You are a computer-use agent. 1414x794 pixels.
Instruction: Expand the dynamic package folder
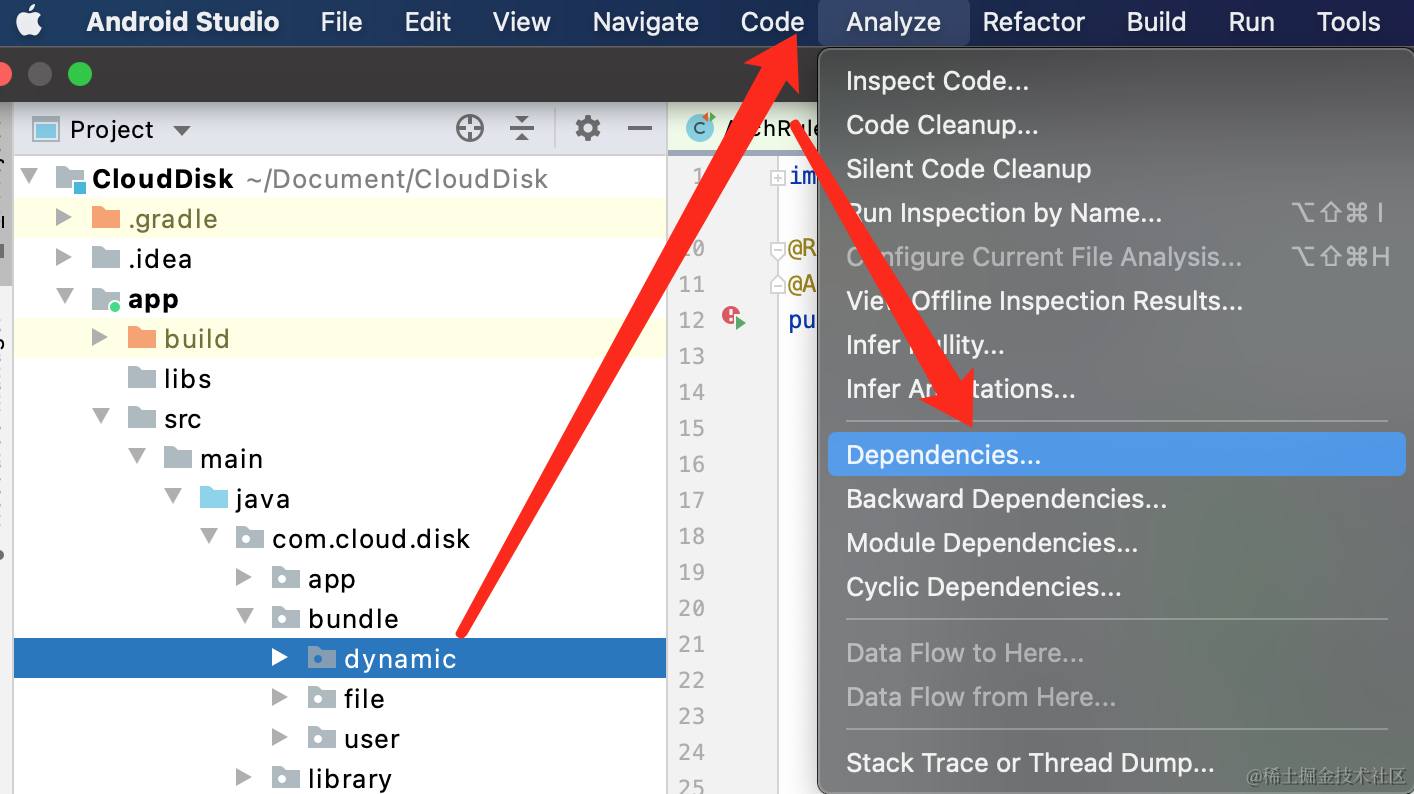tap(280, 657)
